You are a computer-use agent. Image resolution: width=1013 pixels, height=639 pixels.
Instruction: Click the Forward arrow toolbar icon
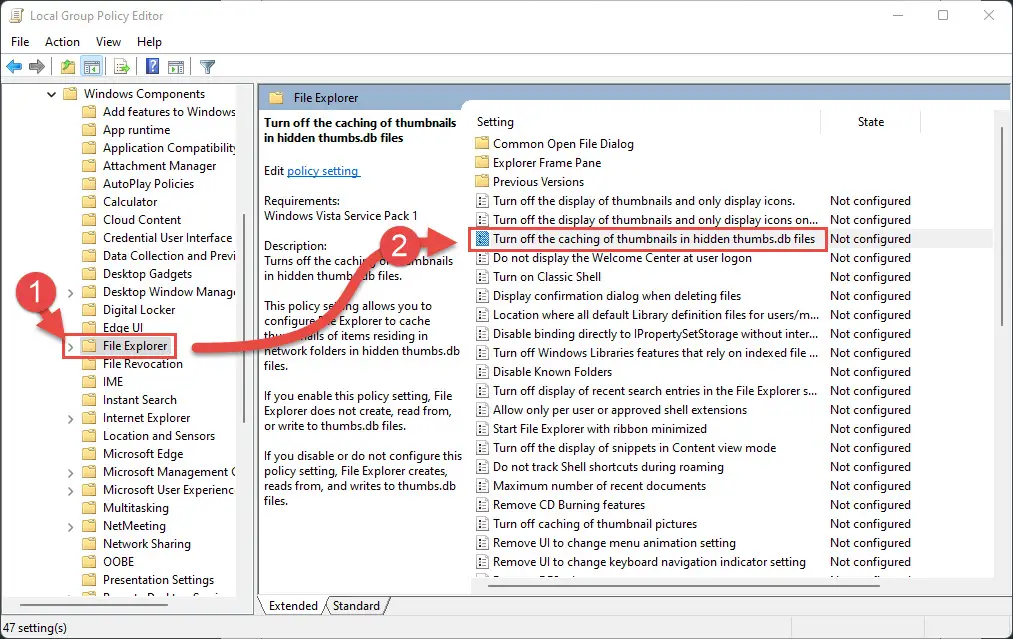(x=37, y=66)
